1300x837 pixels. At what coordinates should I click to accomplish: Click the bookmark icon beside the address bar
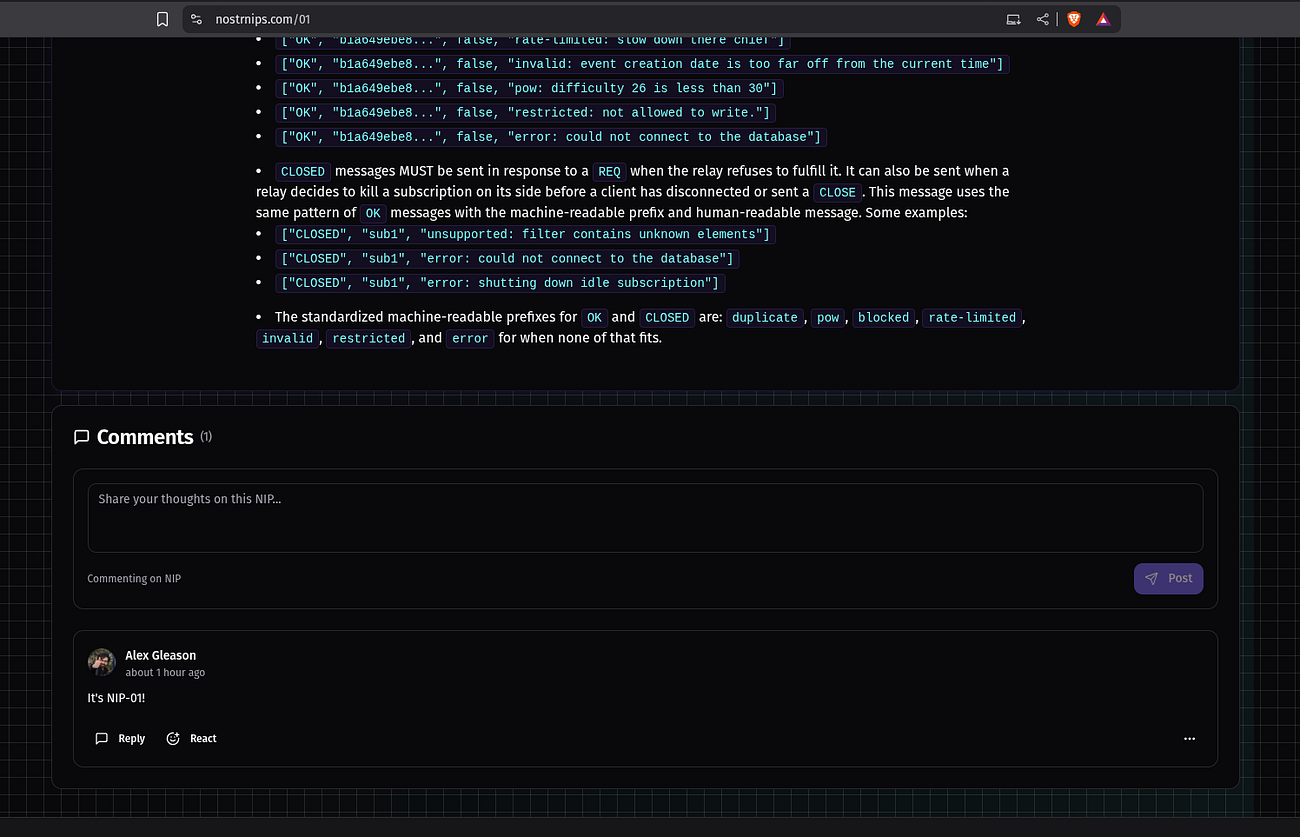[x=162, y=19]
